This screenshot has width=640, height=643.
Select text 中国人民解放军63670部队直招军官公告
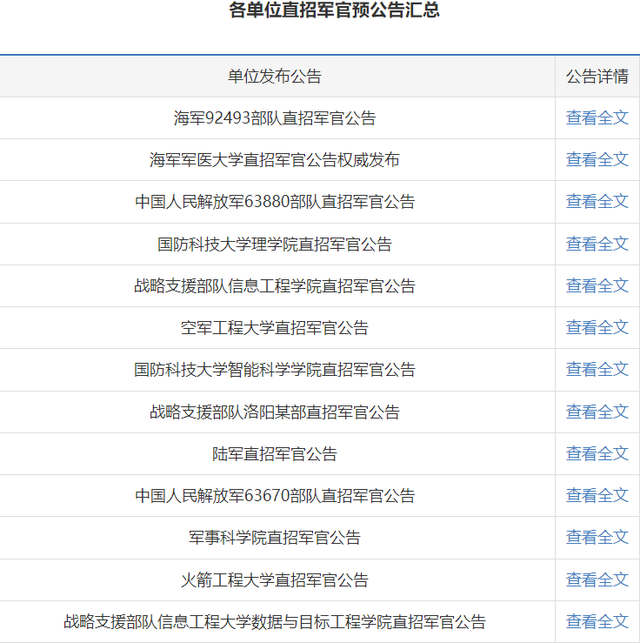(x=275, y=496)
